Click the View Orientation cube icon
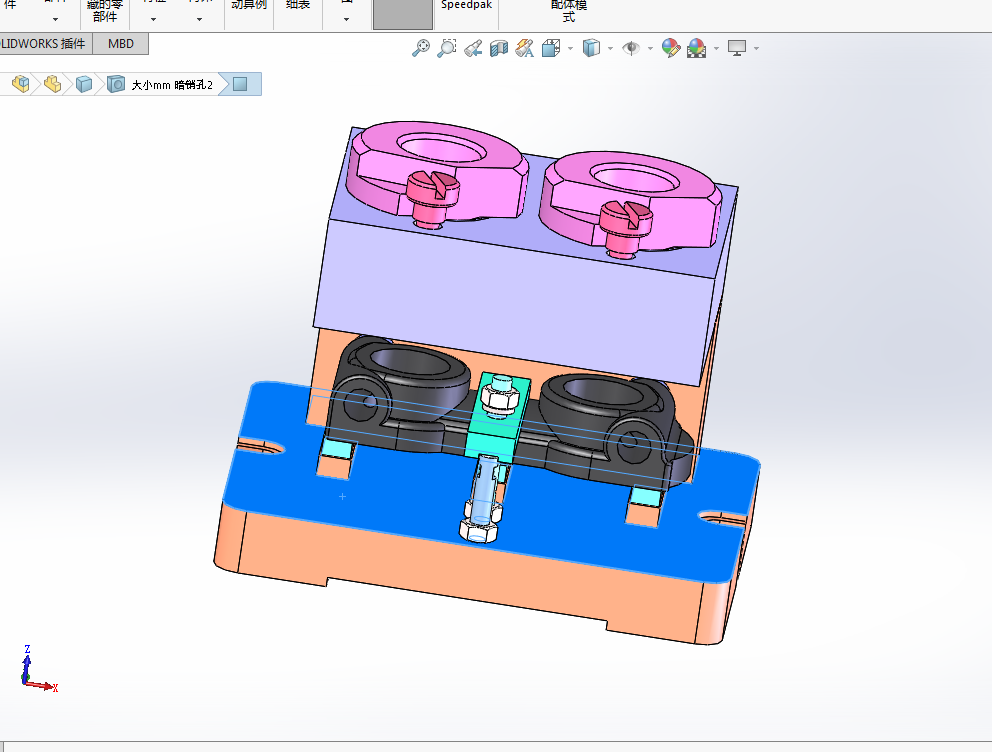Screen dimensions: 992x752 point(550,48)
